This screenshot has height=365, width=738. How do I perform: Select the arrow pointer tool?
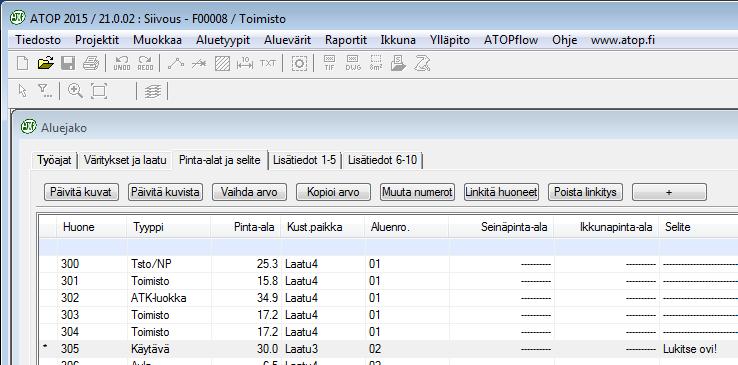tap(22, 90)
